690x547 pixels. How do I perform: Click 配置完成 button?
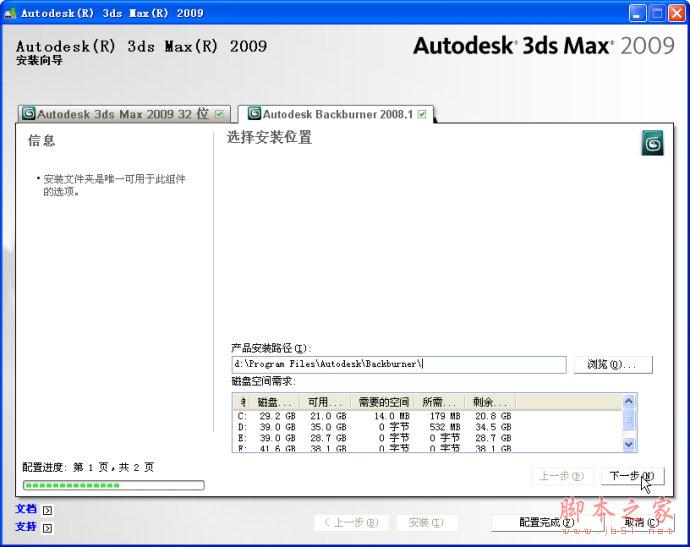pyautogui.click(x=547, y=523)
